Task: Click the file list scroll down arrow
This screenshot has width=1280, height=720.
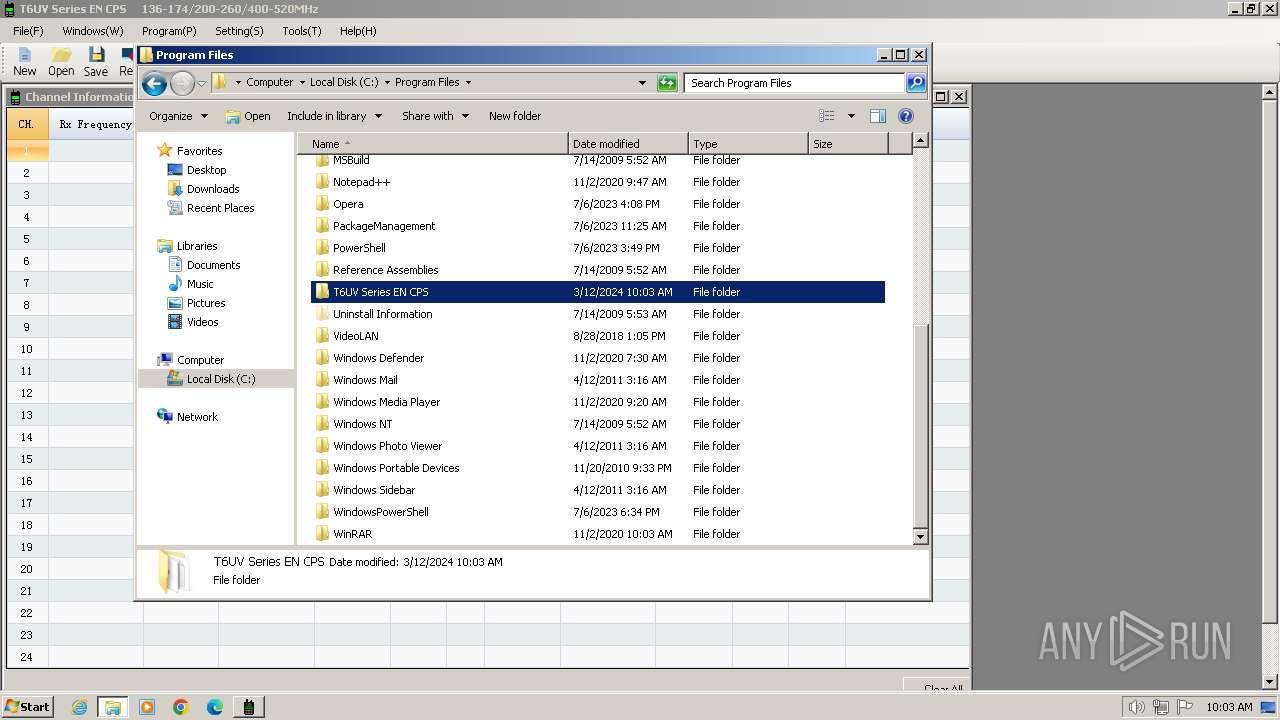Action: (921, 537)
